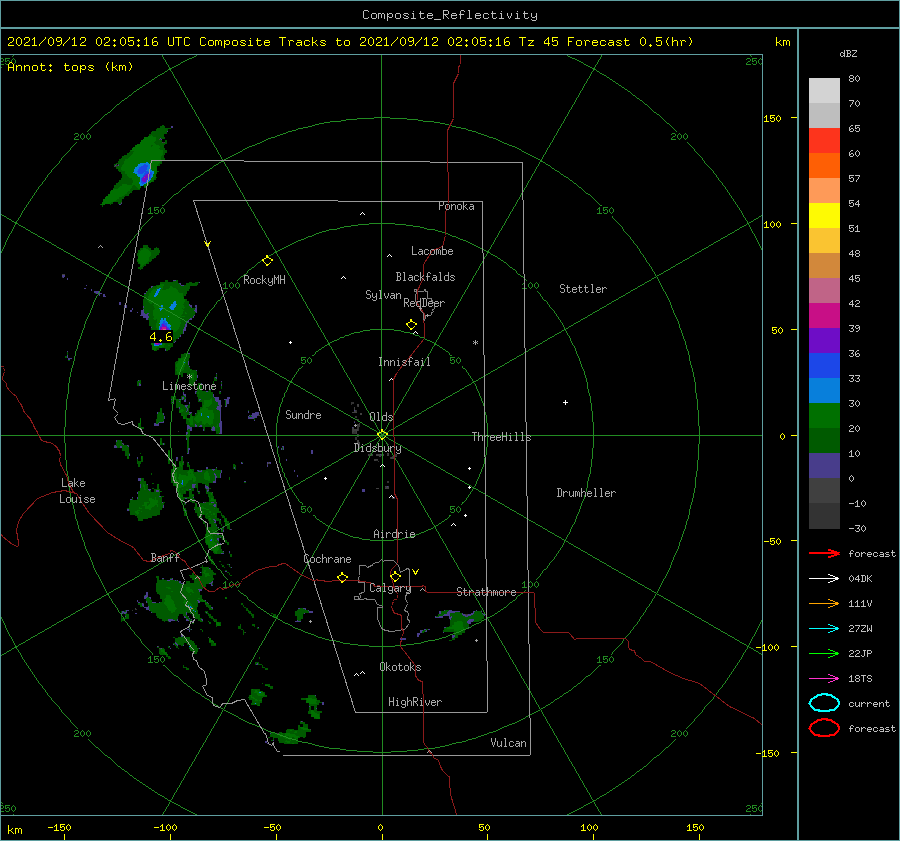
Task: Click the red forecast arrow in legend
Action: (824, 553)
